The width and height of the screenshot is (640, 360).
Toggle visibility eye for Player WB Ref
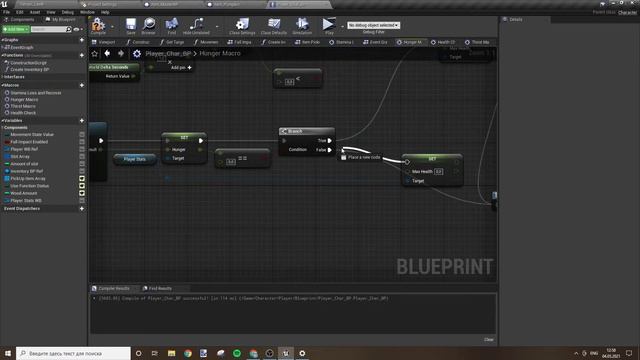click(x=82, y=149)
